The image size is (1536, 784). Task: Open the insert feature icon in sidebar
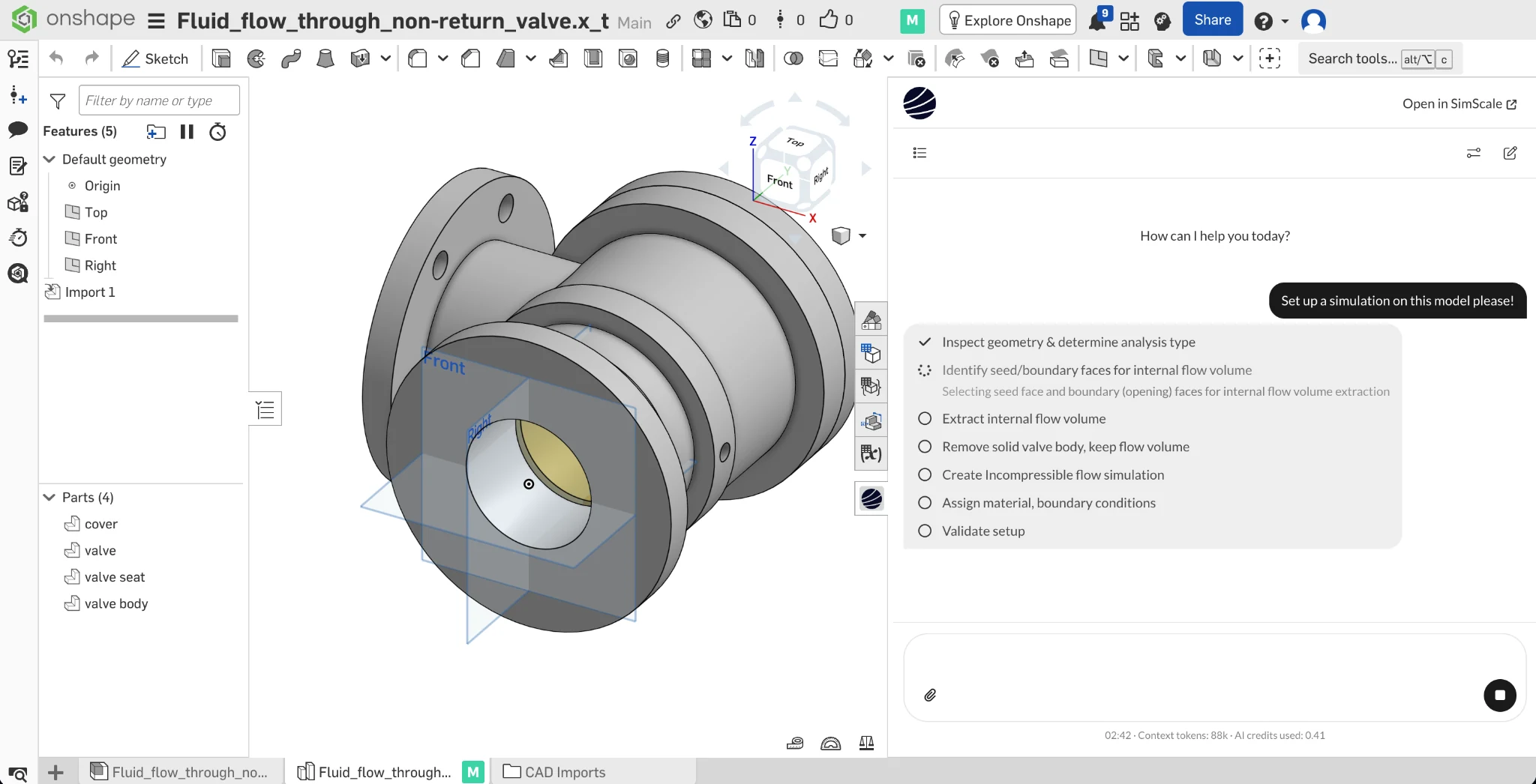[18, 94]
